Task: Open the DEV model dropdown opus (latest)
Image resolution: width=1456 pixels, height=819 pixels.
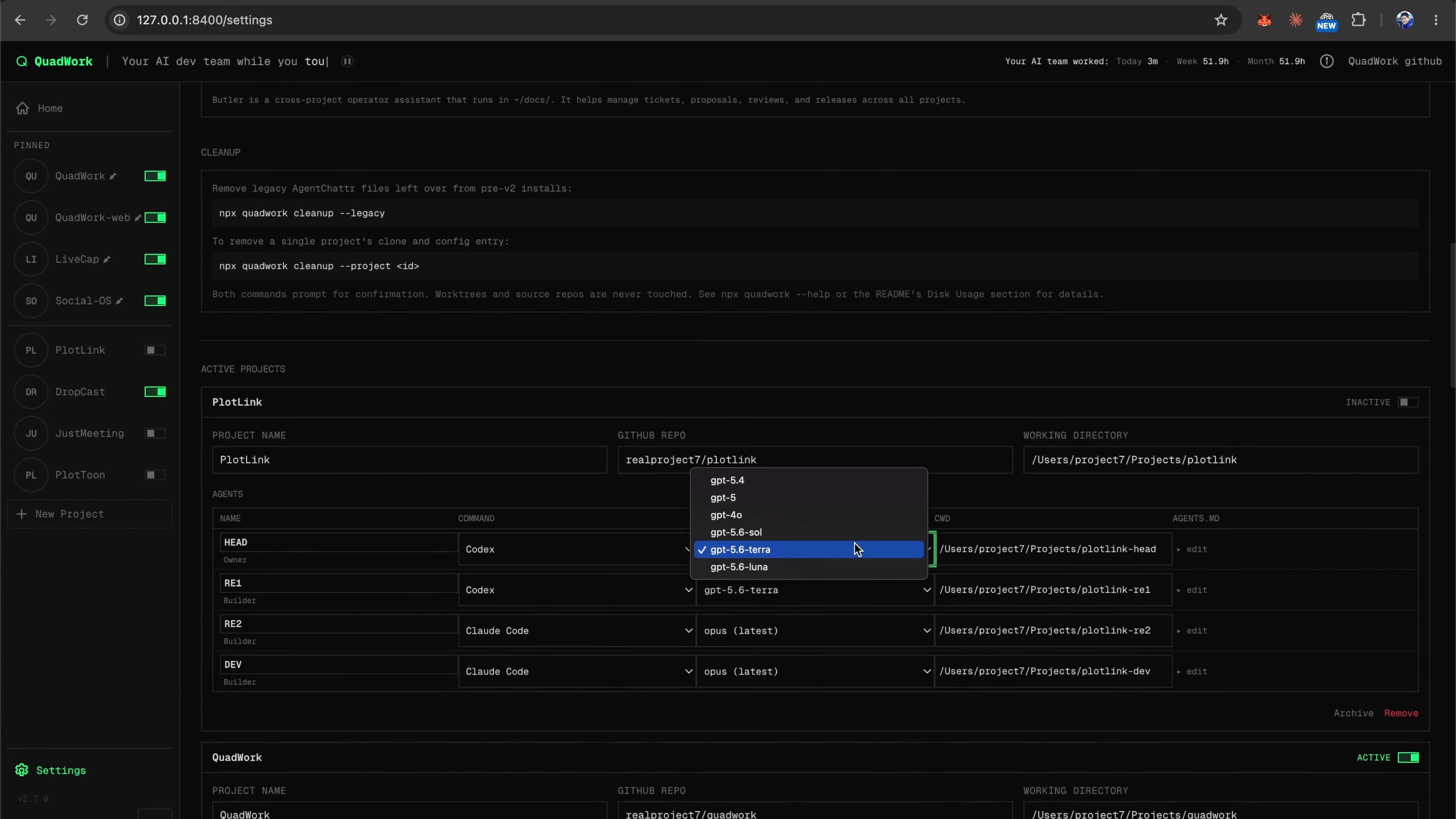Action: point(815,671)
